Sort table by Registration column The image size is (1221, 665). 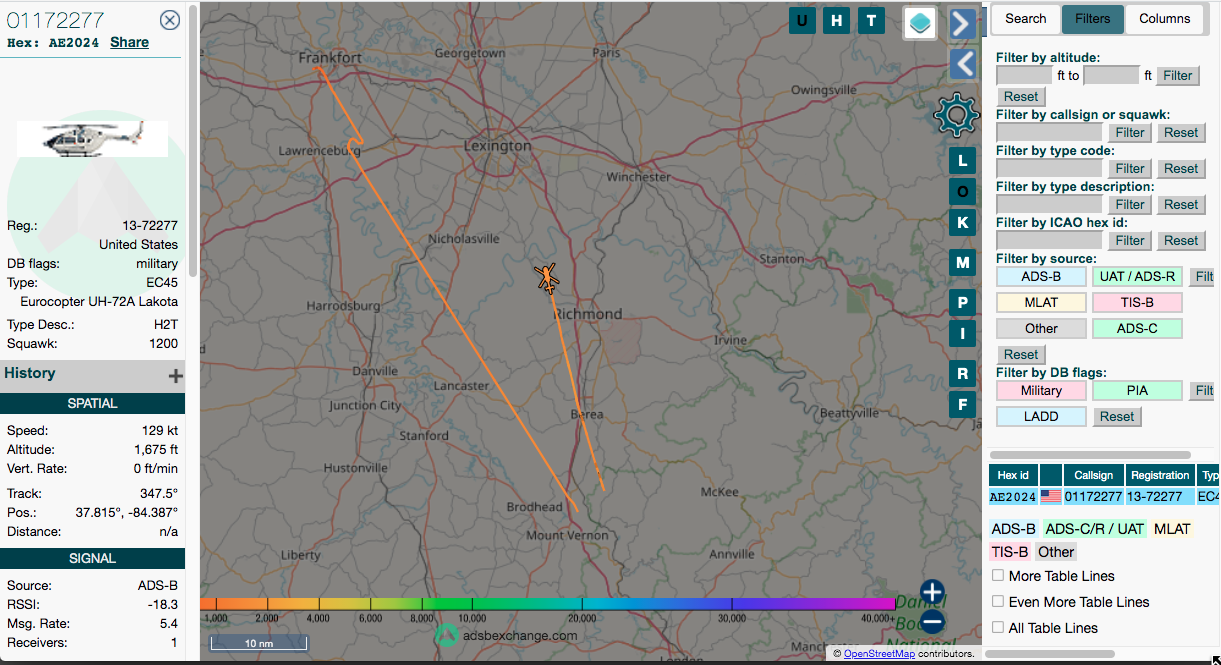click(1160, 475)
